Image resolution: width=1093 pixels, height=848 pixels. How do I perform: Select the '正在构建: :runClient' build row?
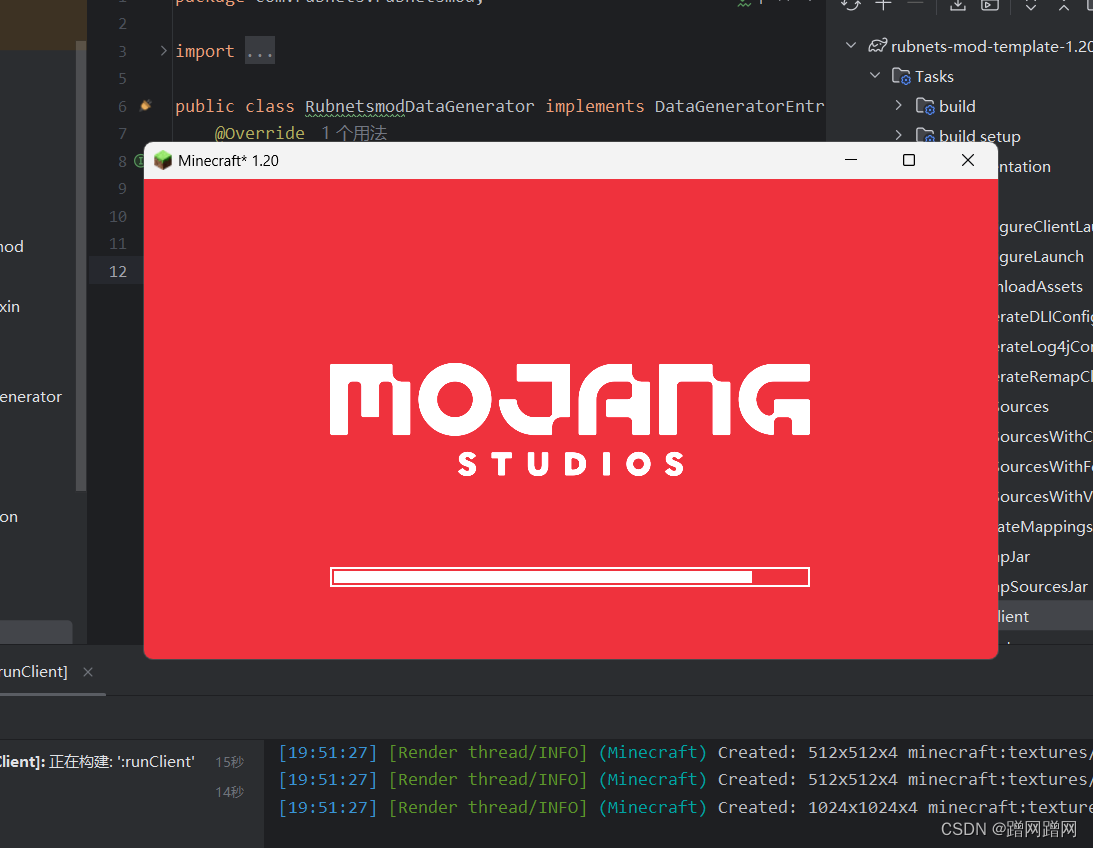[122, 762]
